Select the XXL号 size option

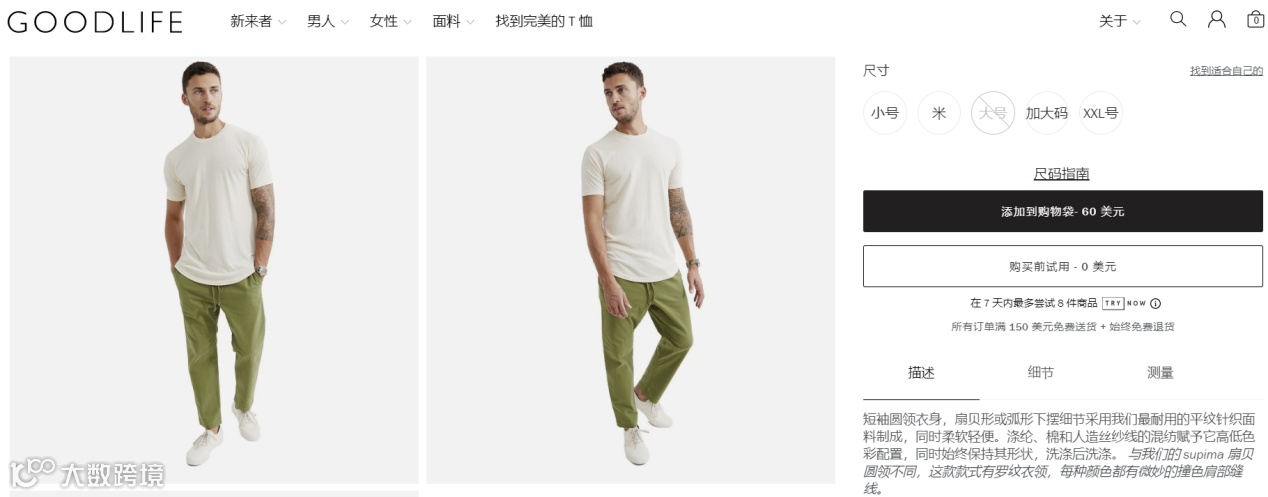coord(1101,113)
